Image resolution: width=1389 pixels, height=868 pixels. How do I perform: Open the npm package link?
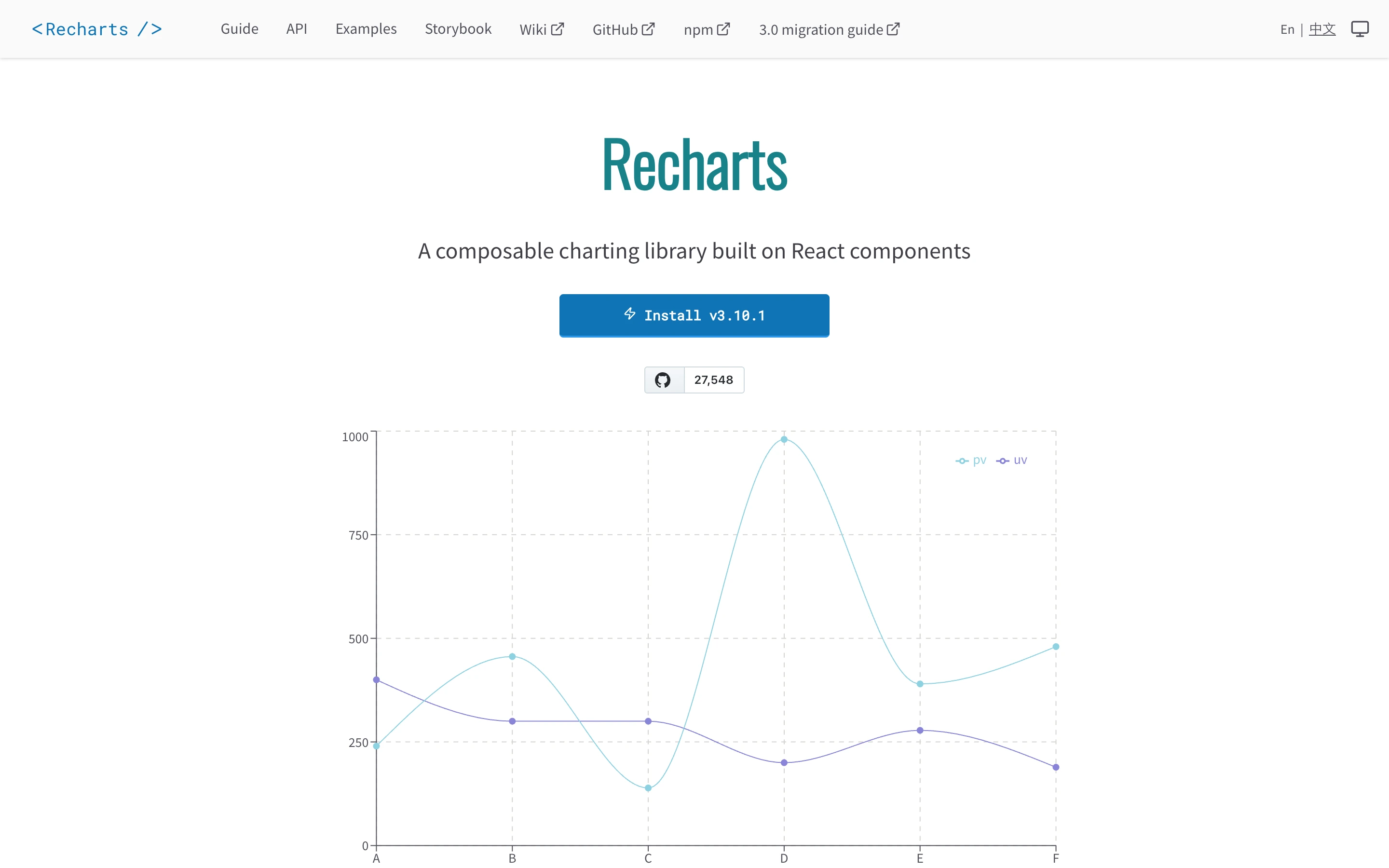click(x=707, y=29)
